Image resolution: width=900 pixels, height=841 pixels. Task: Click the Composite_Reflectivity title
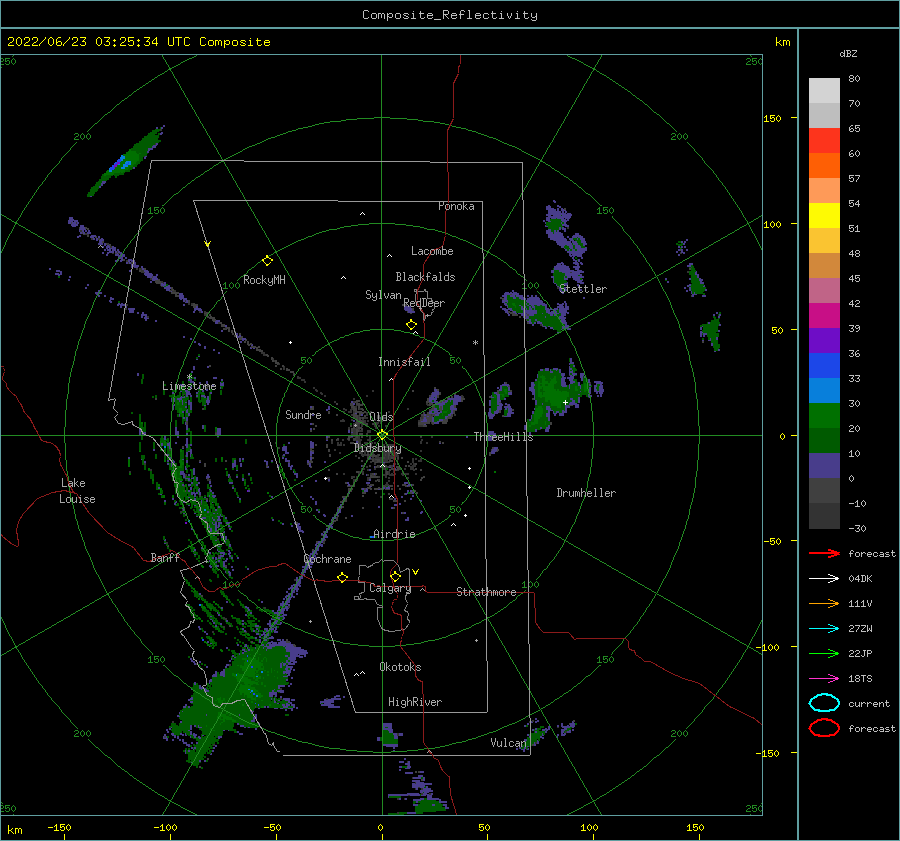(449, 15)
